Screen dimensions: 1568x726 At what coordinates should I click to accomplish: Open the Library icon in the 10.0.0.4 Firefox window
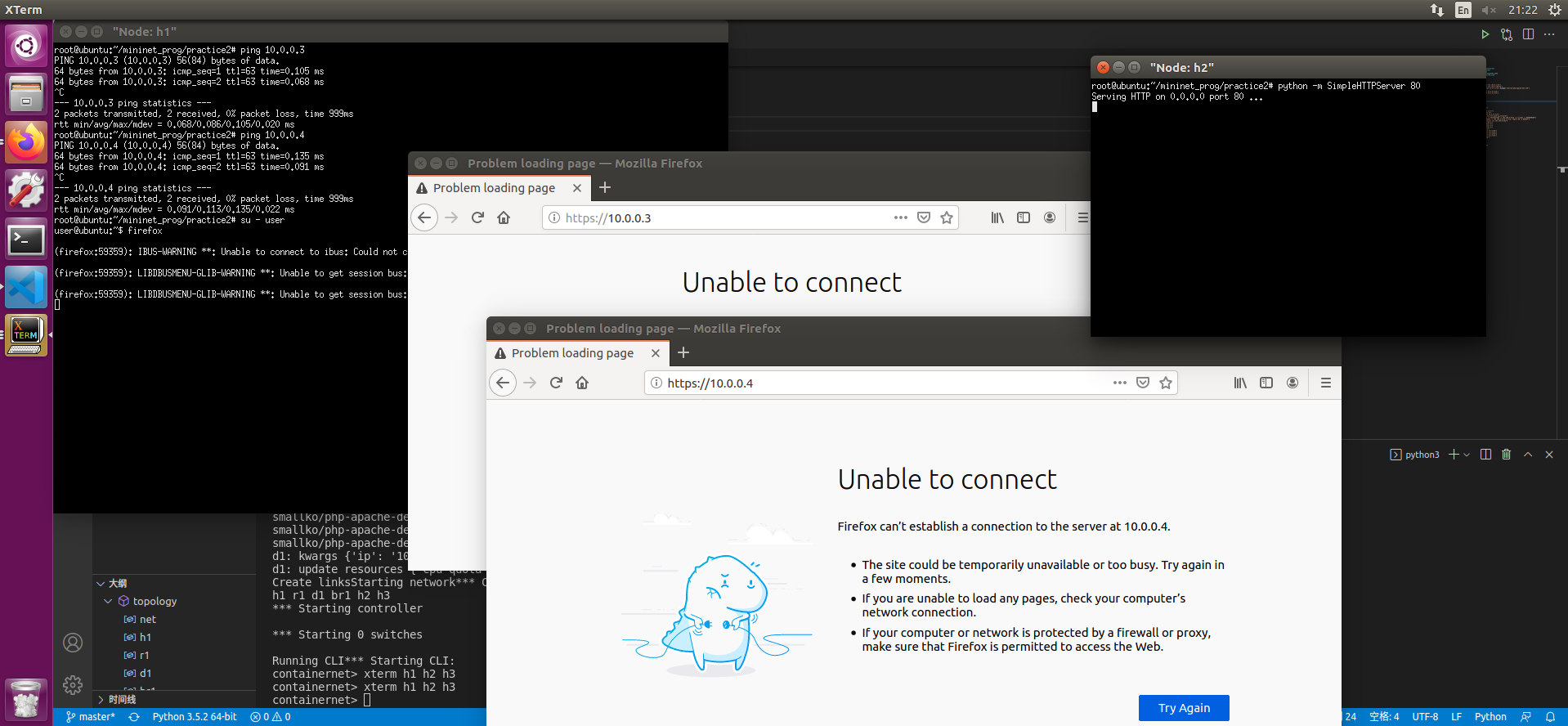1240,383
